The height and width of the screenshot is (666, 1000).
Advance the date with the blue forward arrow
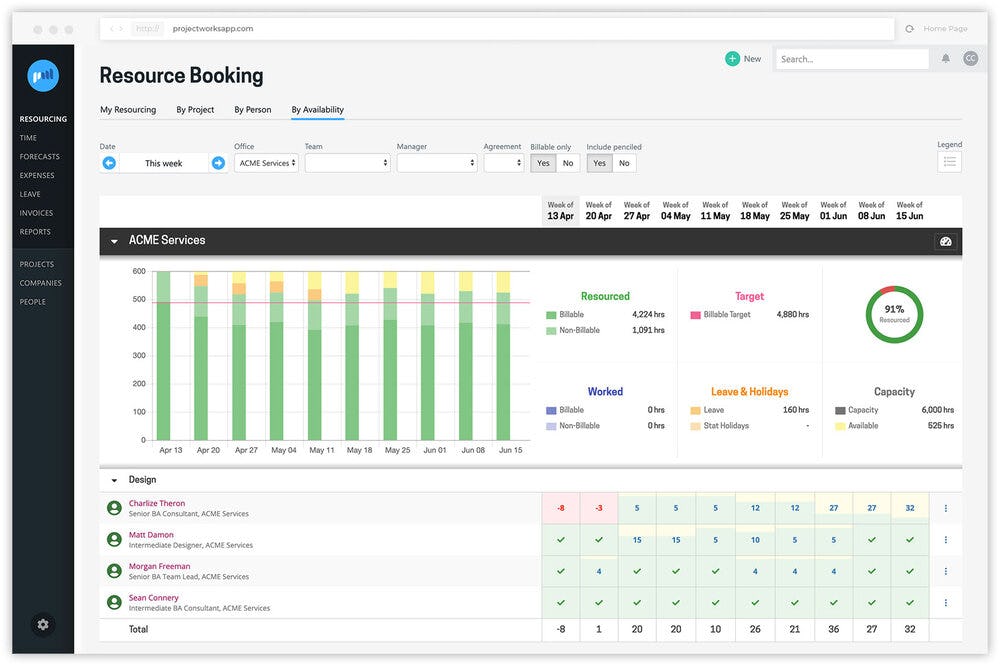[218, 161]
